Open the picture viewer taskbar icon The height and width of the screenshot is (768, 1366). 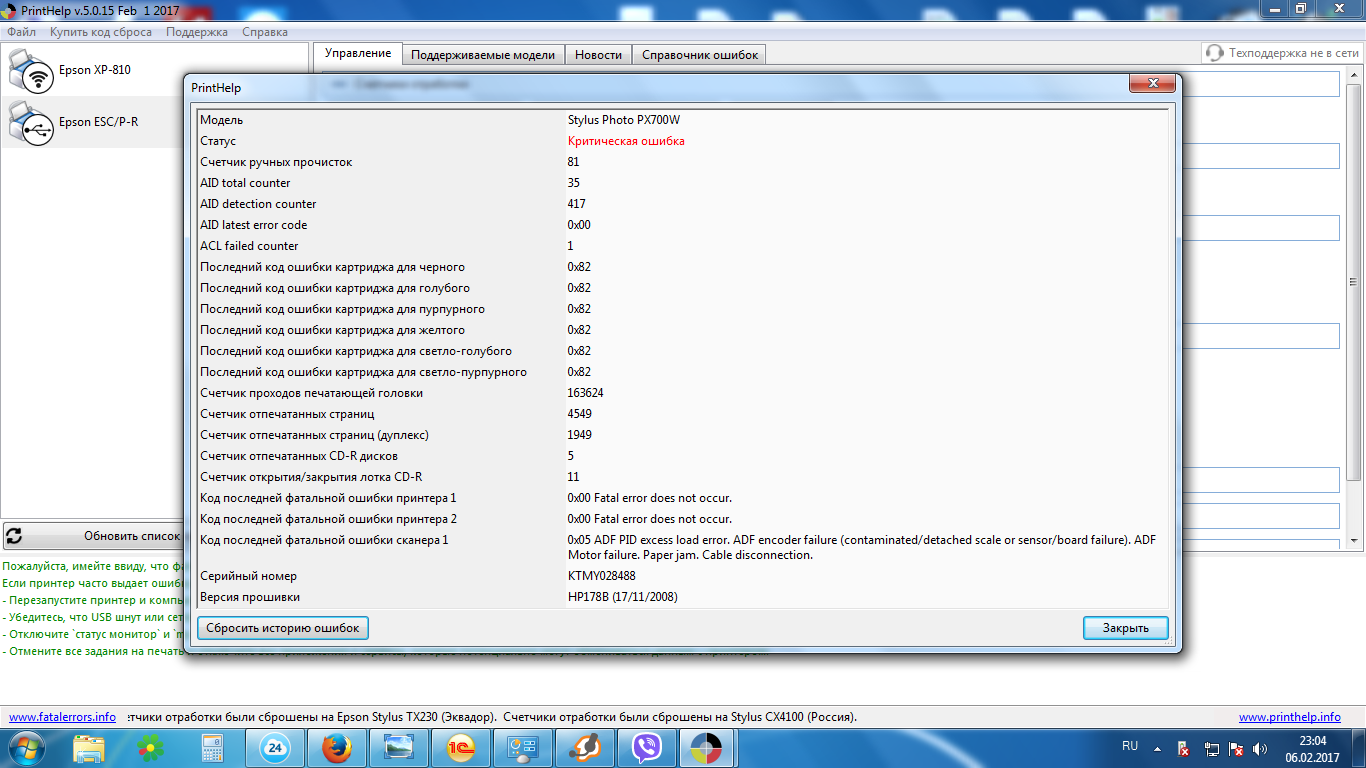[x=399, y=747]
